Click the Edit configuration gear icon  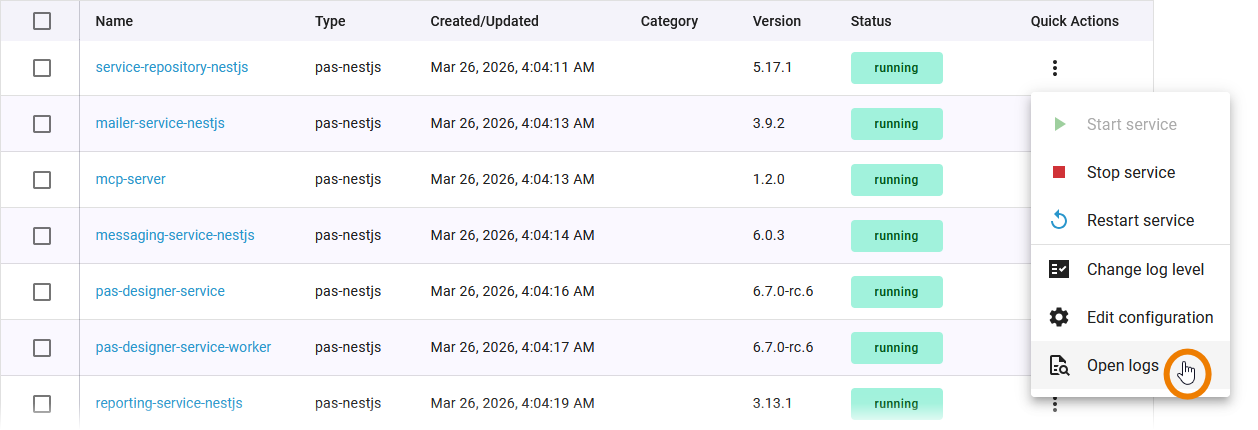tap(1059, 317)
